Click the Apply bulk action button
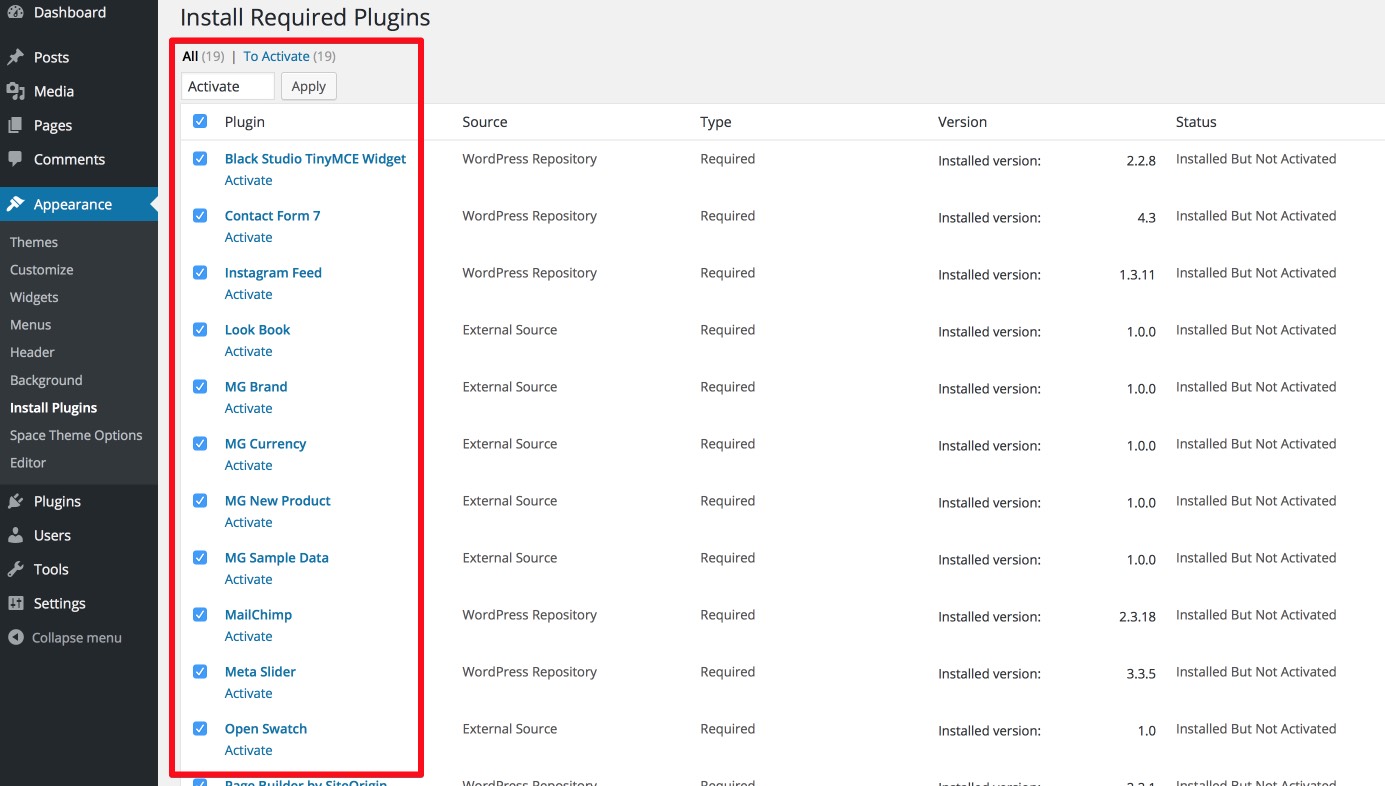 click(309, 86)
